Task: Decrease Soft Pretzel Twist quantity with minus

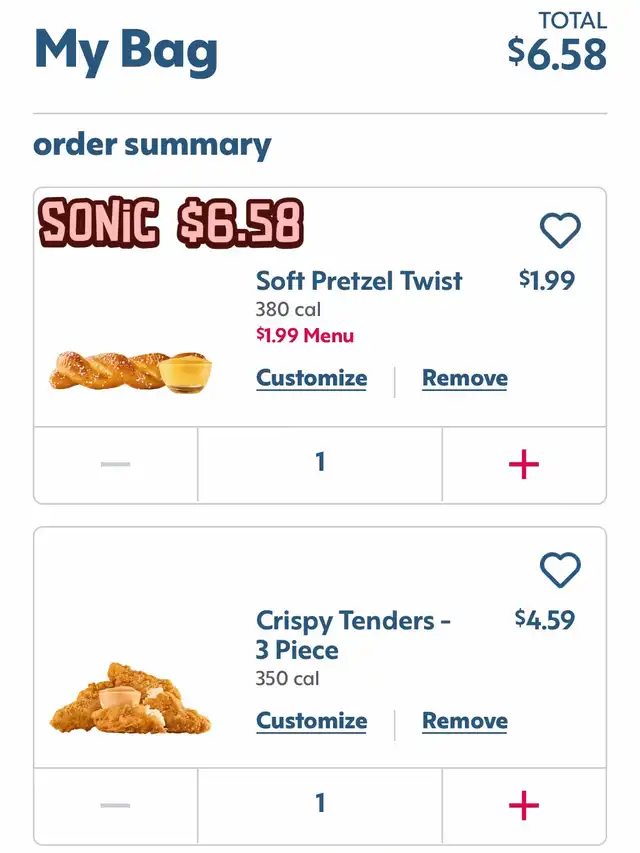Action: (116, 464)
